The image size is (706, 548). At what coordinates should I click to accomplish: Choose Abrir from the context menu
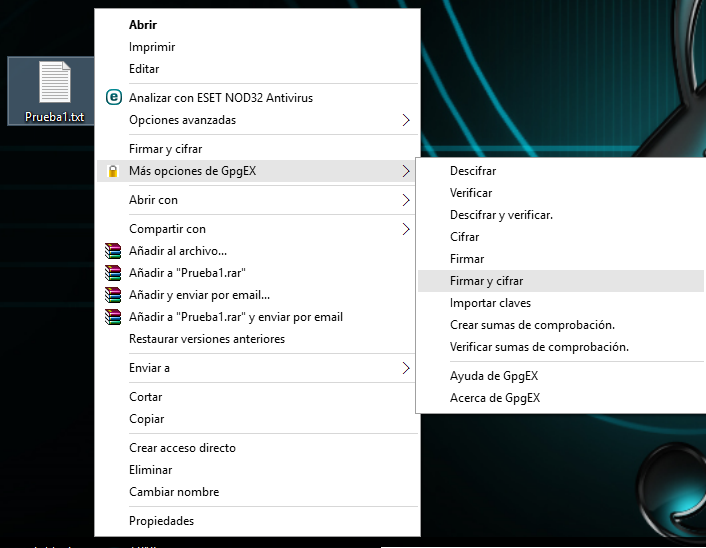click(258, 25)
